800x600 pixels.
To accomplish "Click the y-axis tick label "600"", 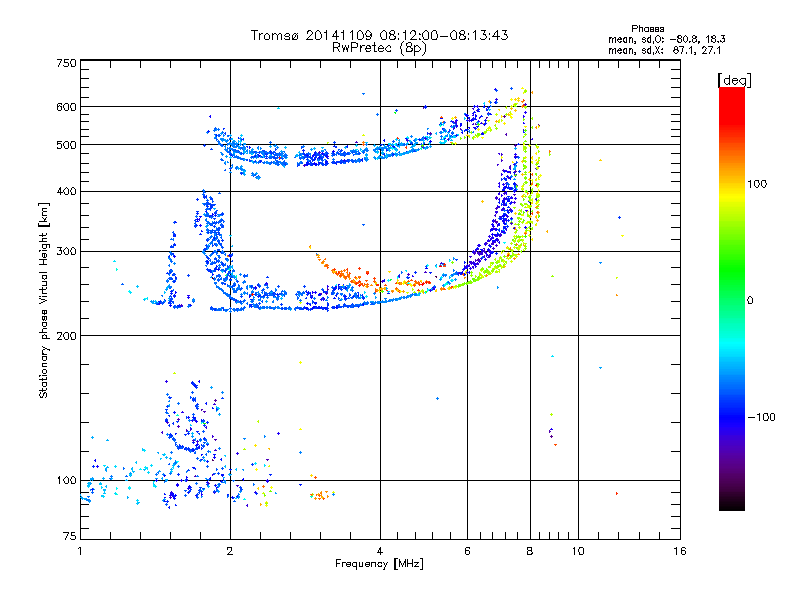I will click(x=66, y=107).
